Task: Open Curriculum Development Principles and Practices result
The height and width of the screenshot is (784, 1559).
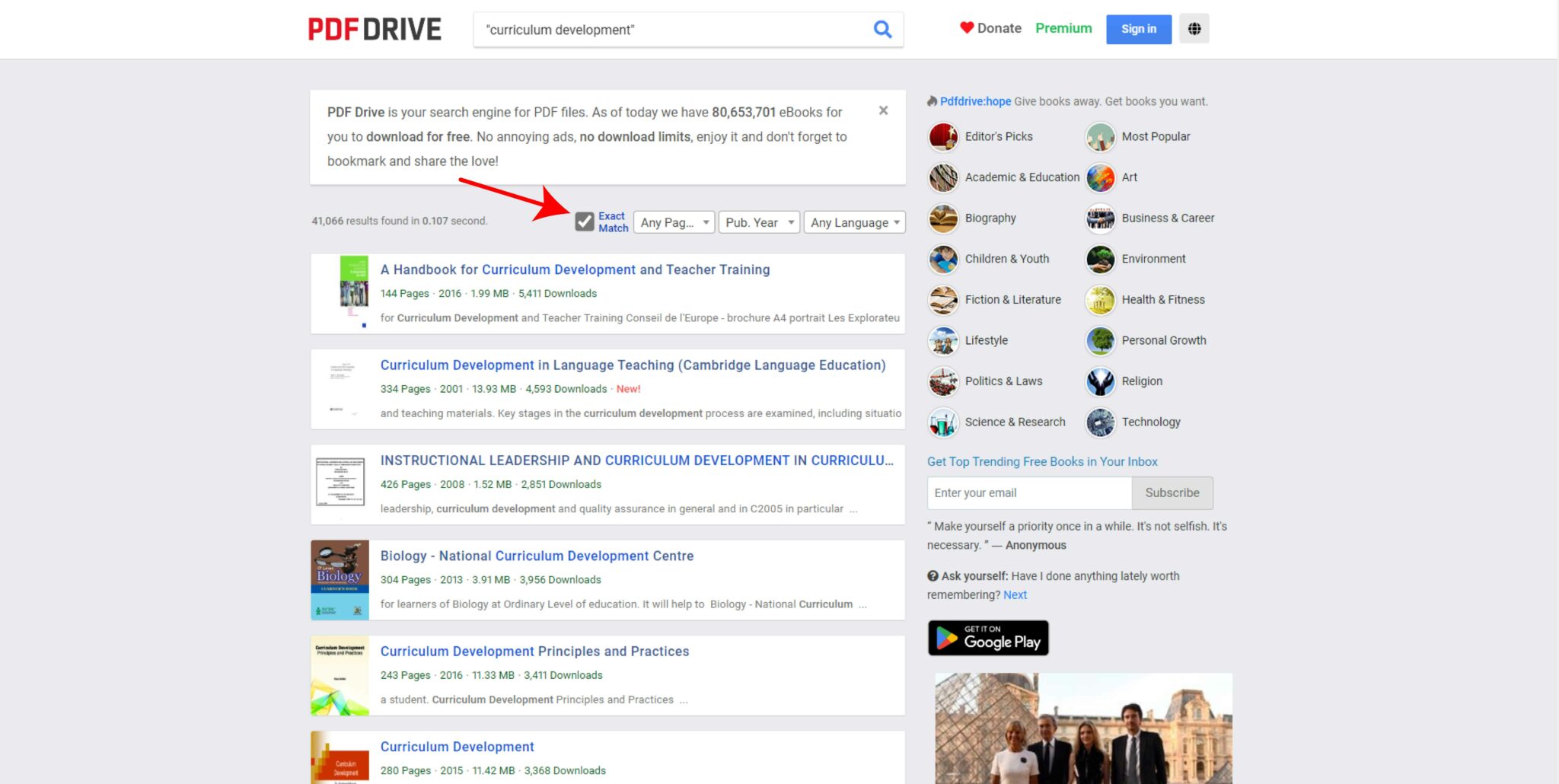Action: pyautogui.click(x=534, y=652)
